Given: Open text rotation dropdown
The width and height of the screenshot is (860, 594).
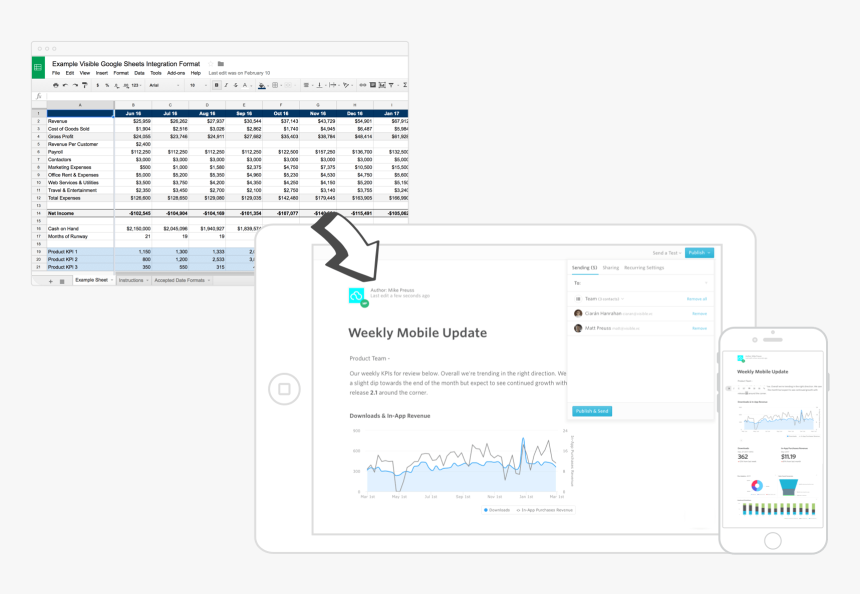Looking at the screenshot, I should coord(347,85).
